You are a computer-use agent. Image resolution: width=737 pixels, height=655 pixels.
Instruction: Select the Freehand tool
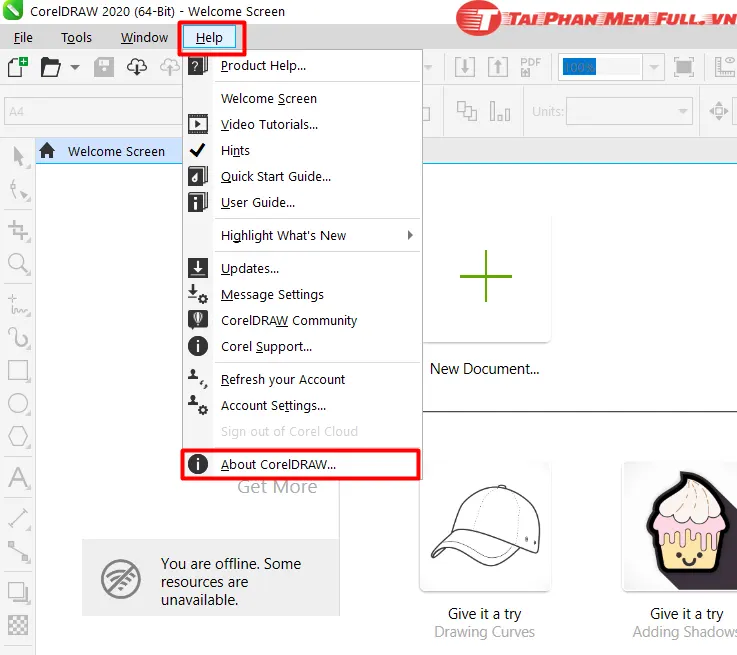pos(19,305)
